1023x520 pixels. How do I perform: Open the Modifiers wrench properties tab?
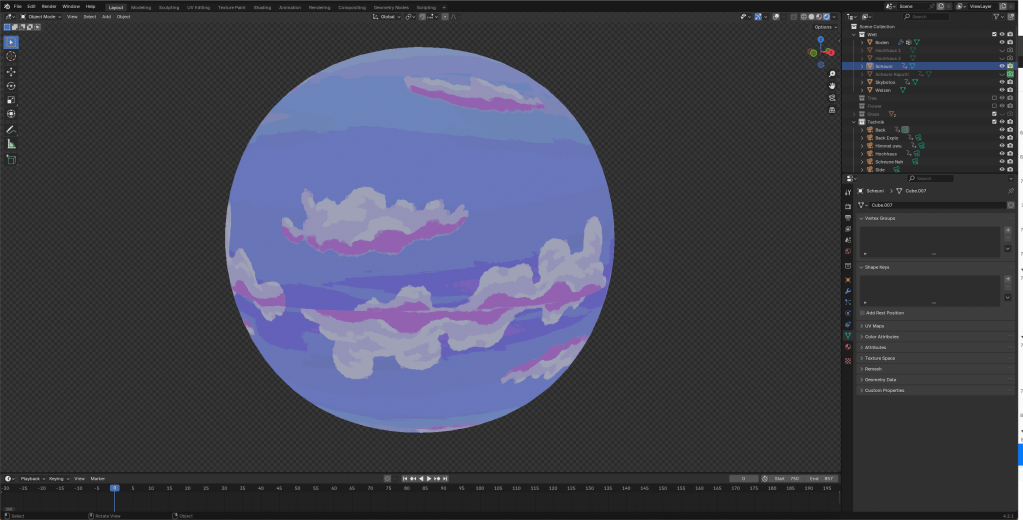[848, 291]
